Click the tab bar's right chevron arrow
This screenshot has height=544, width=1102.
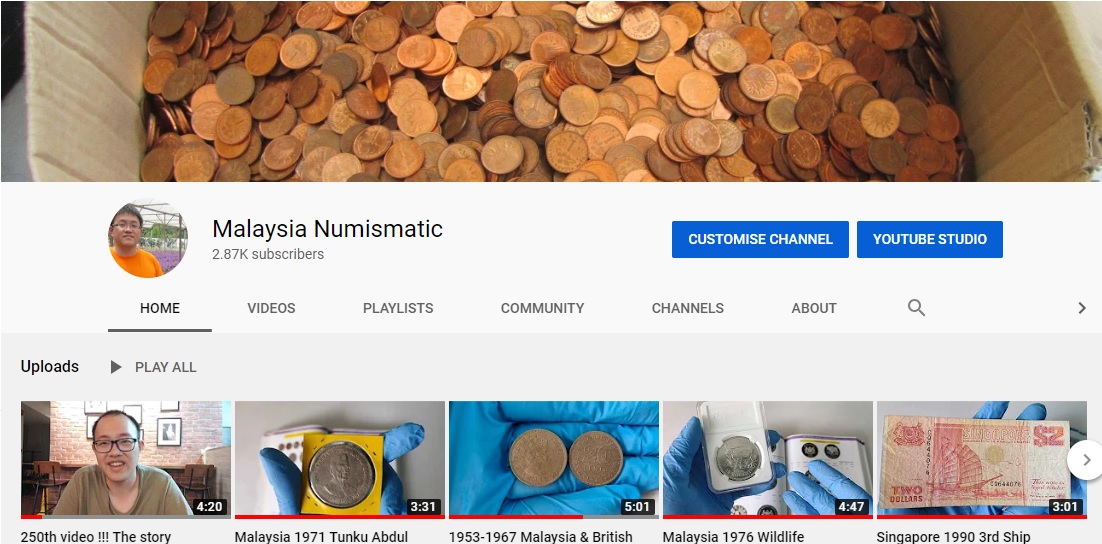tap(1082, 308)
